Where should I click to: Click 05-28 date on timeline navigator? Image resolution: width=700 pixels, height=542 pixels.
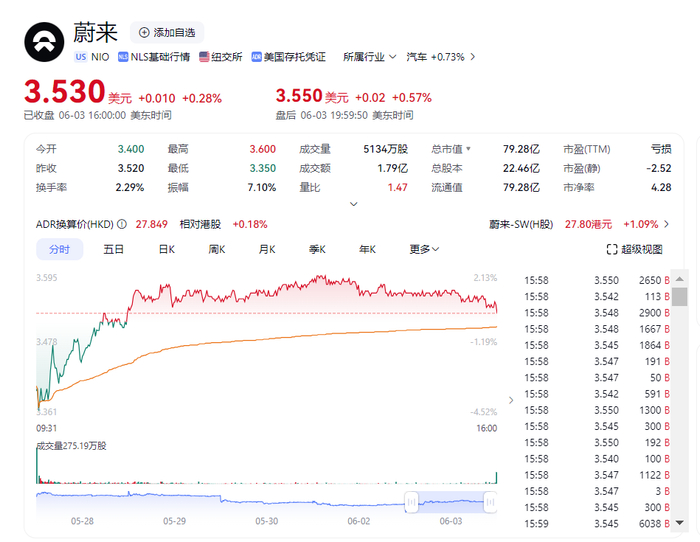pyautogui.click(x=82, y=521)
